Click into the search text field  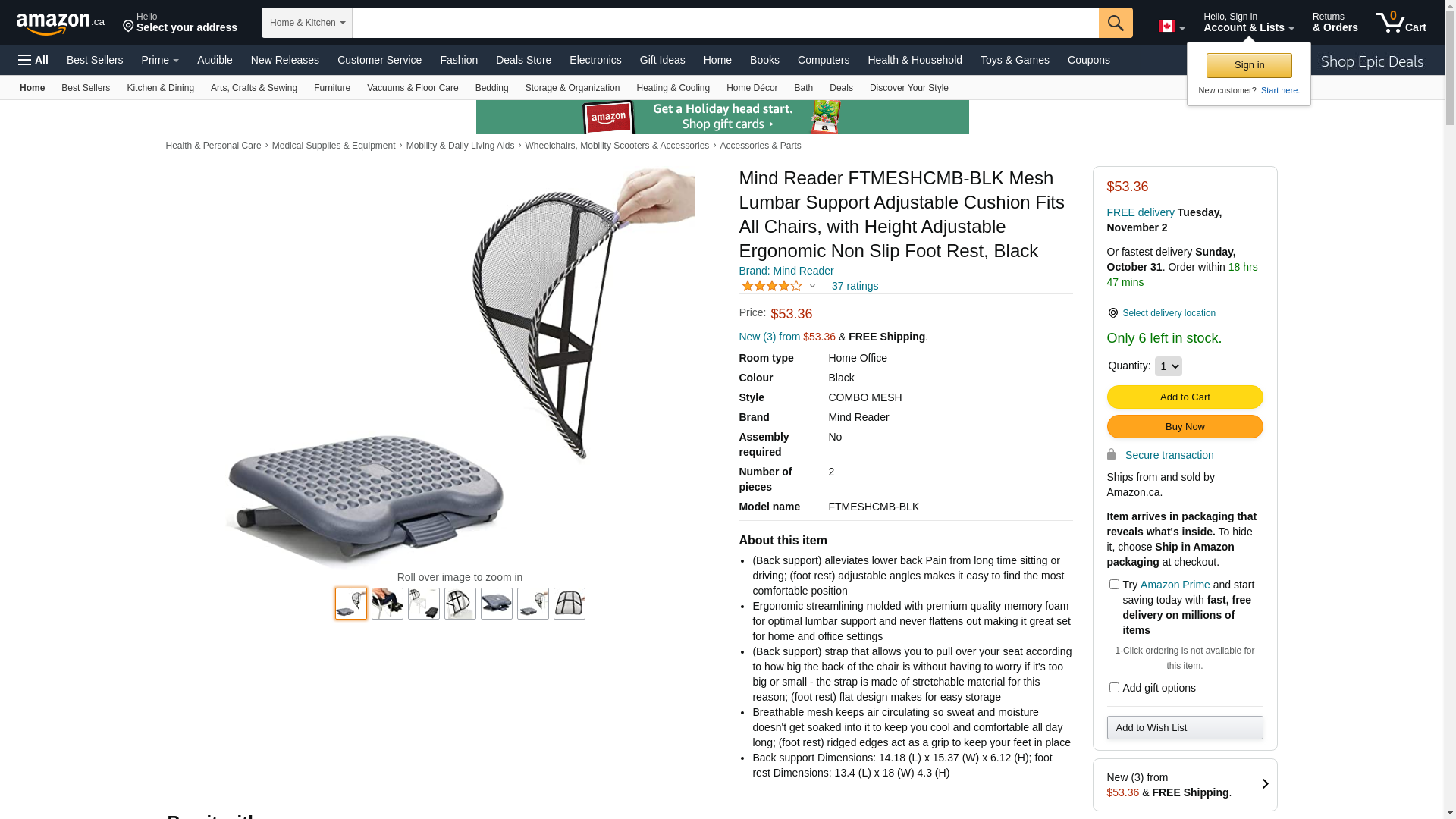click(725, 23)
